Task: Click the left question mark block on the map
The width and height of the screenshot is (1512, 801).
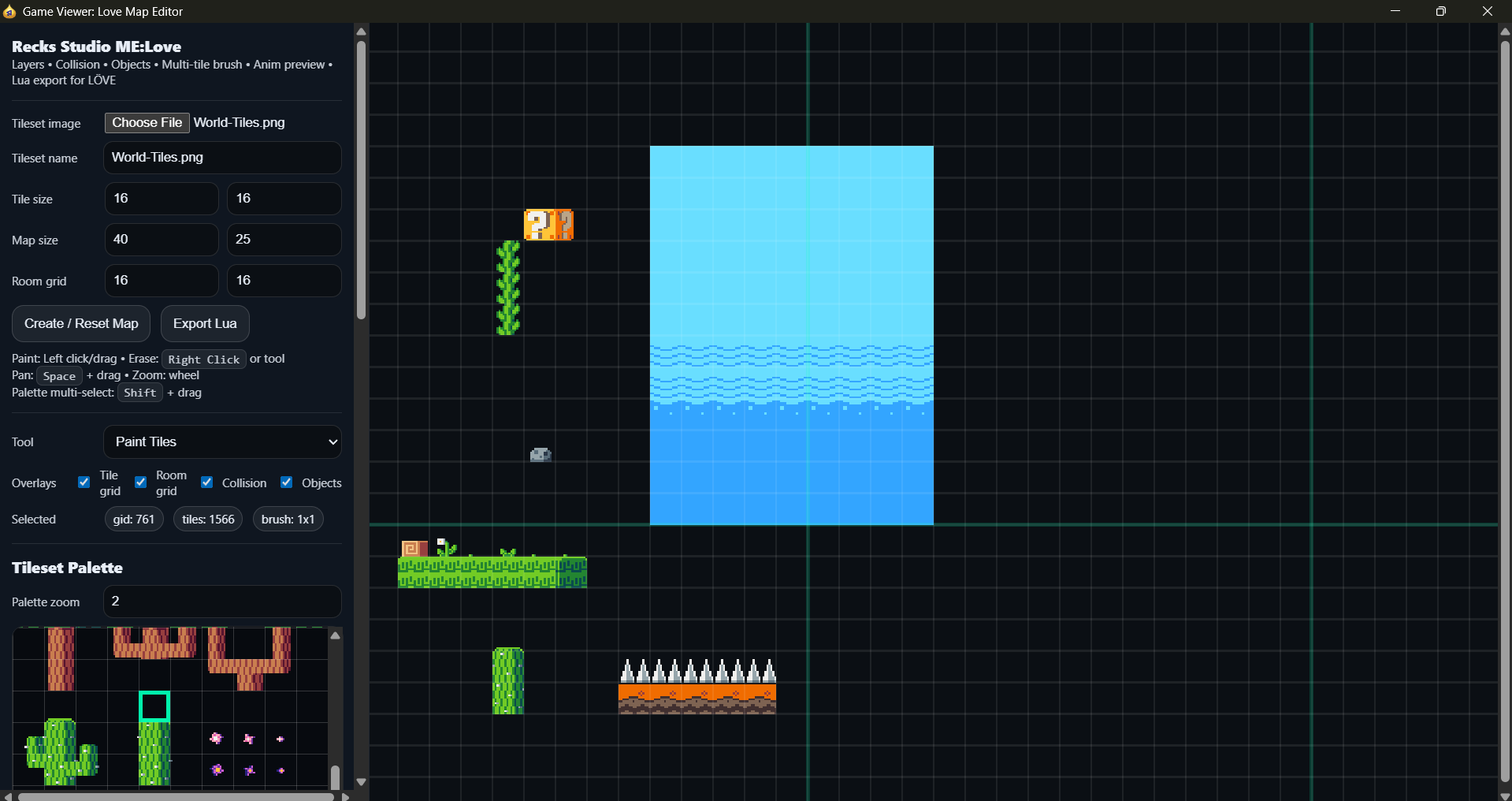Action: [540, 225]
